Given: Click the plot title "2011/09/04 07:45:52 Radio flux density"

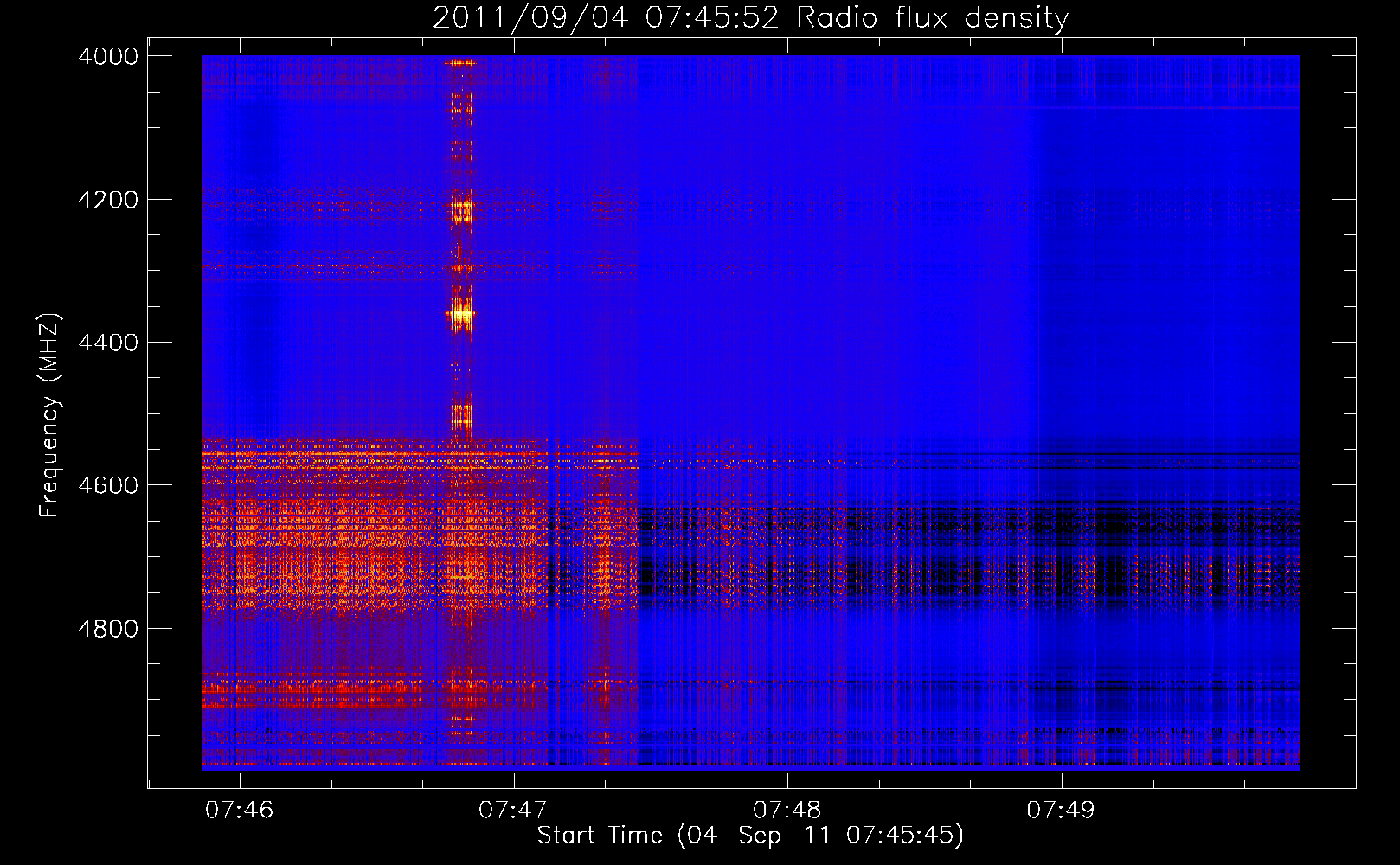Looking at the screenshot, I should (750, 17).
